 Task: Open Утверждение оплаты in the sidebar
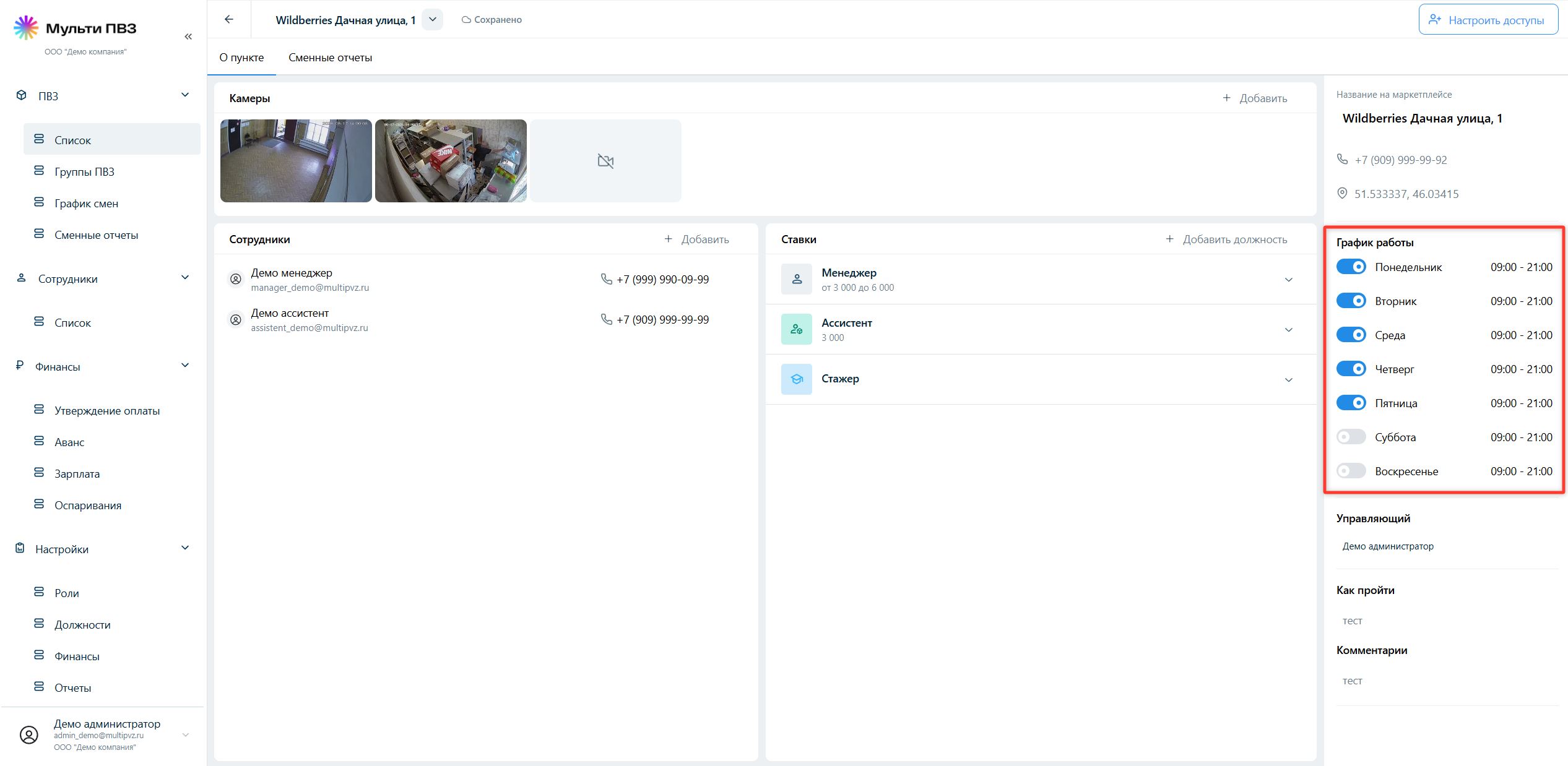coord(111,410)
